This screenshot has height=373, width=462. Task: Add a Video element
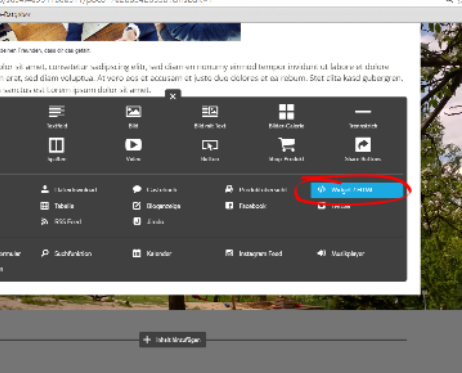(133, 149)
